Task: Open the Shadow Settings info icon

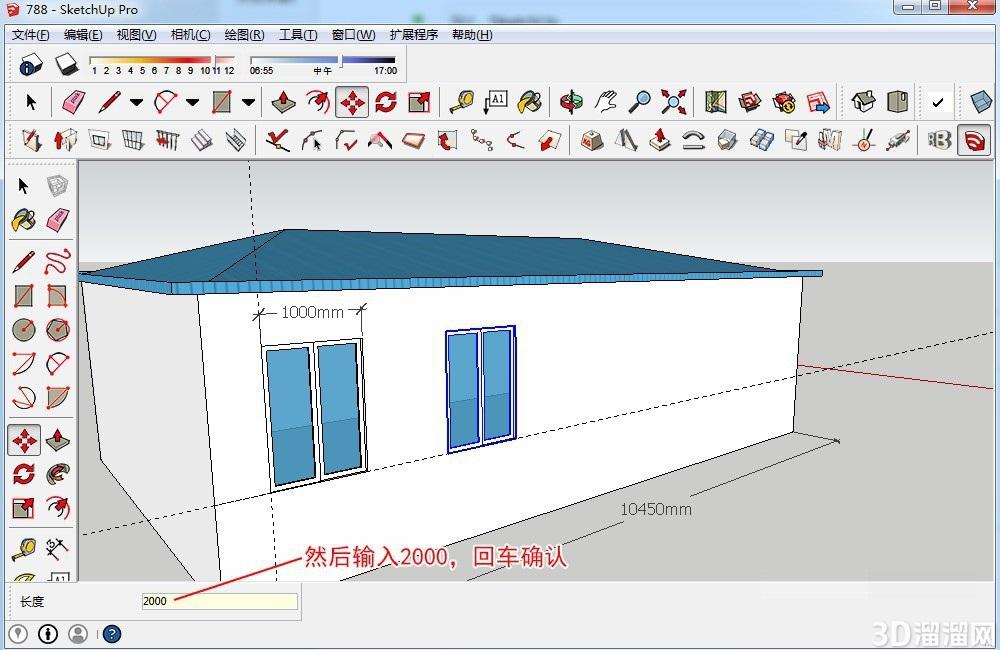Action: pos(31,64)
